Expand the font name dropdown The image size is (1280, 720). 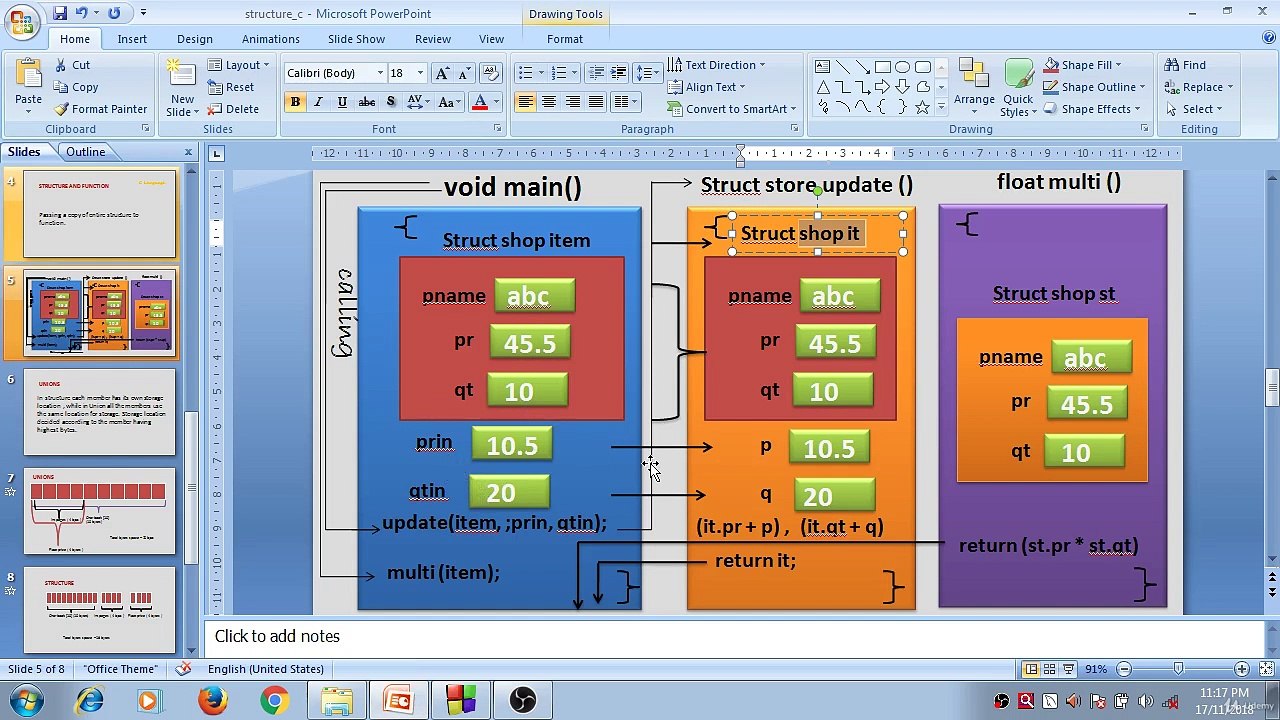coord(380,73)
